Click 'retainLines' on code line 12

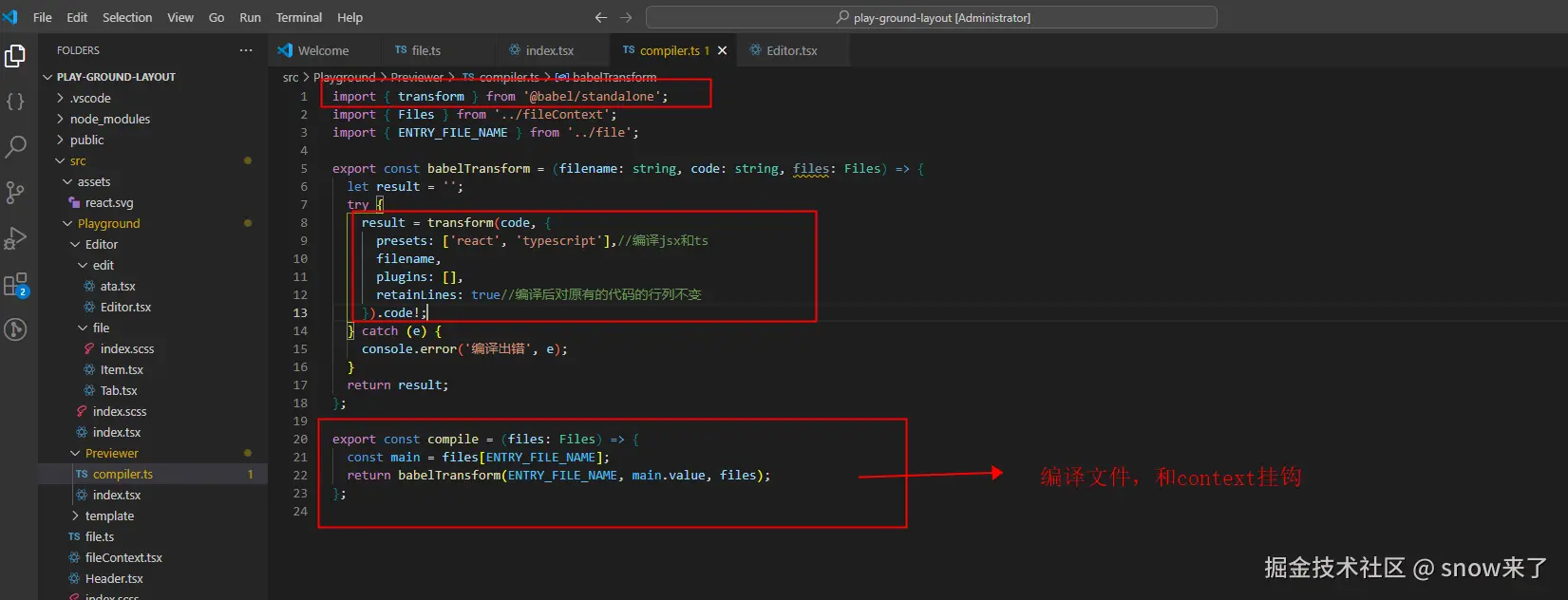(419, 294)
